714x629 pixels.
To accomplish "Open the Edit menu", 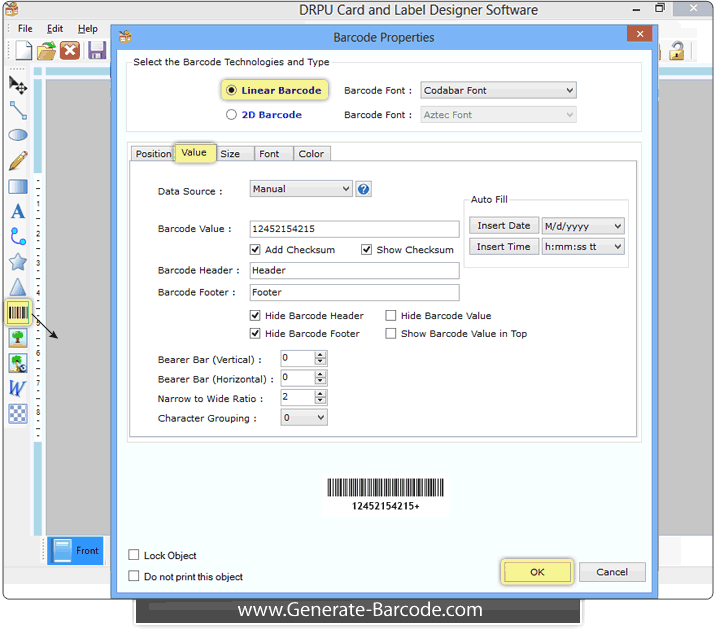I will tap(55, 28).
